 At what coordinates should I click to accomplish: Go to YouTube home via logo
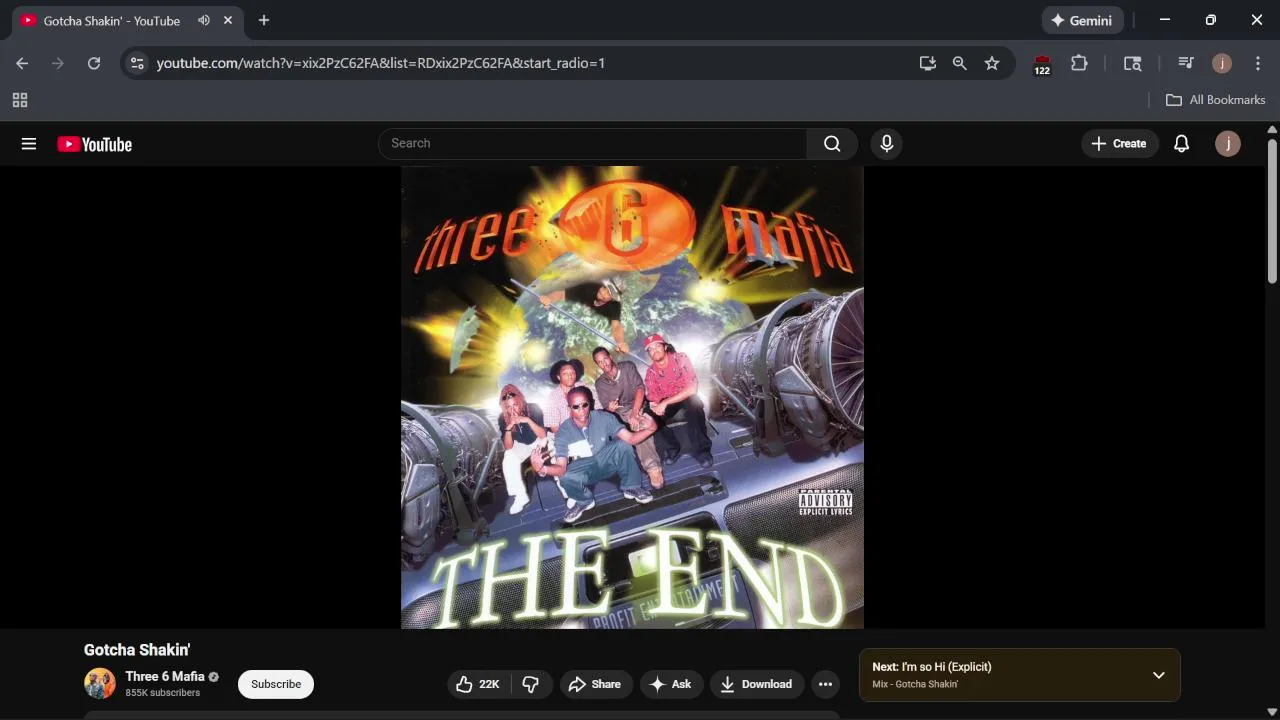[x=94, y=144]
